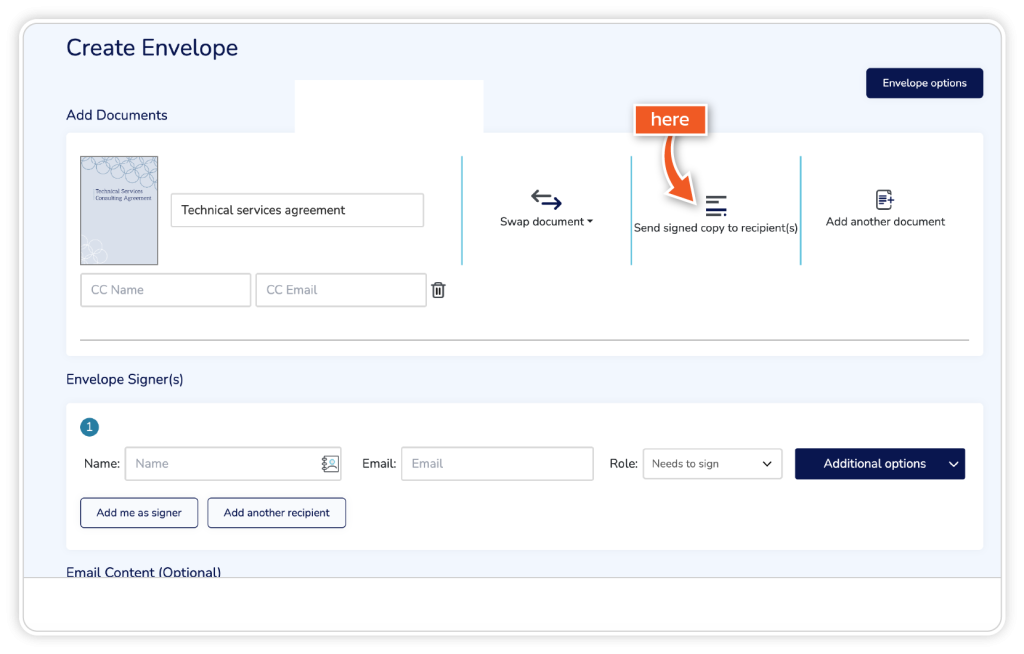Click the Send signed copy to recipient(s) label
The height and width of the screenshot is (654, 1024).
tap(716, 228)
